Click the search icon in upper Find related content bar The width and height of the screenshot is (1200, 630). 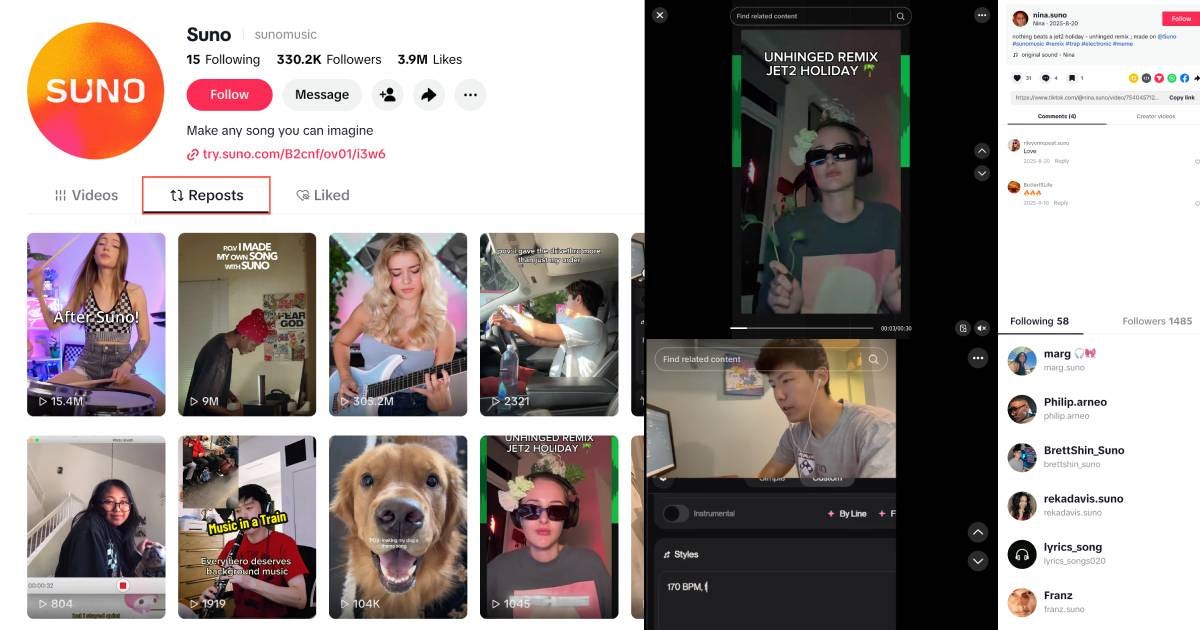(x=900, y=16)
